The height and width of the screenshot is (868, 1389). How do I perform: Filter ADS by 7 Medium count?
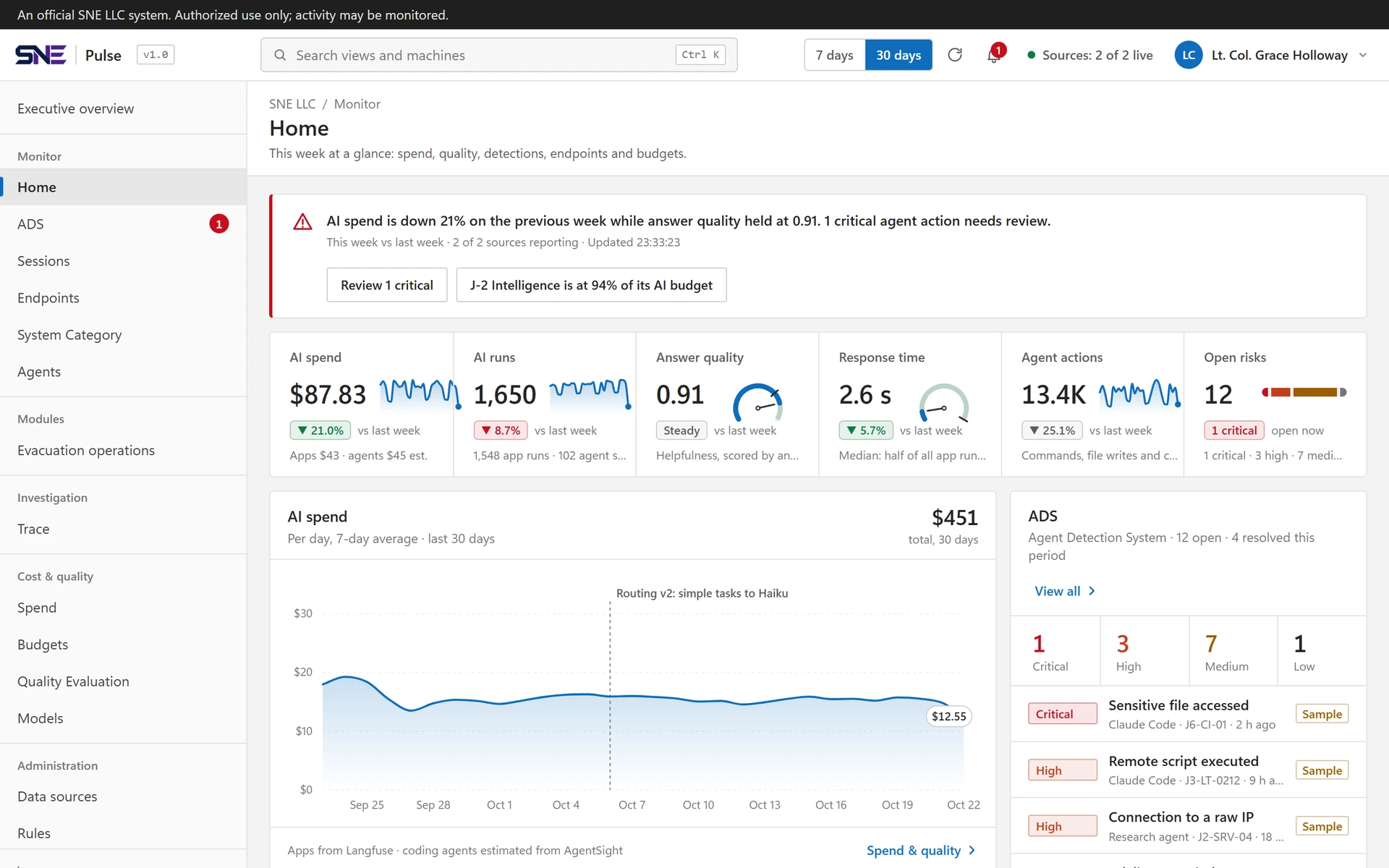click(1233, 651)
